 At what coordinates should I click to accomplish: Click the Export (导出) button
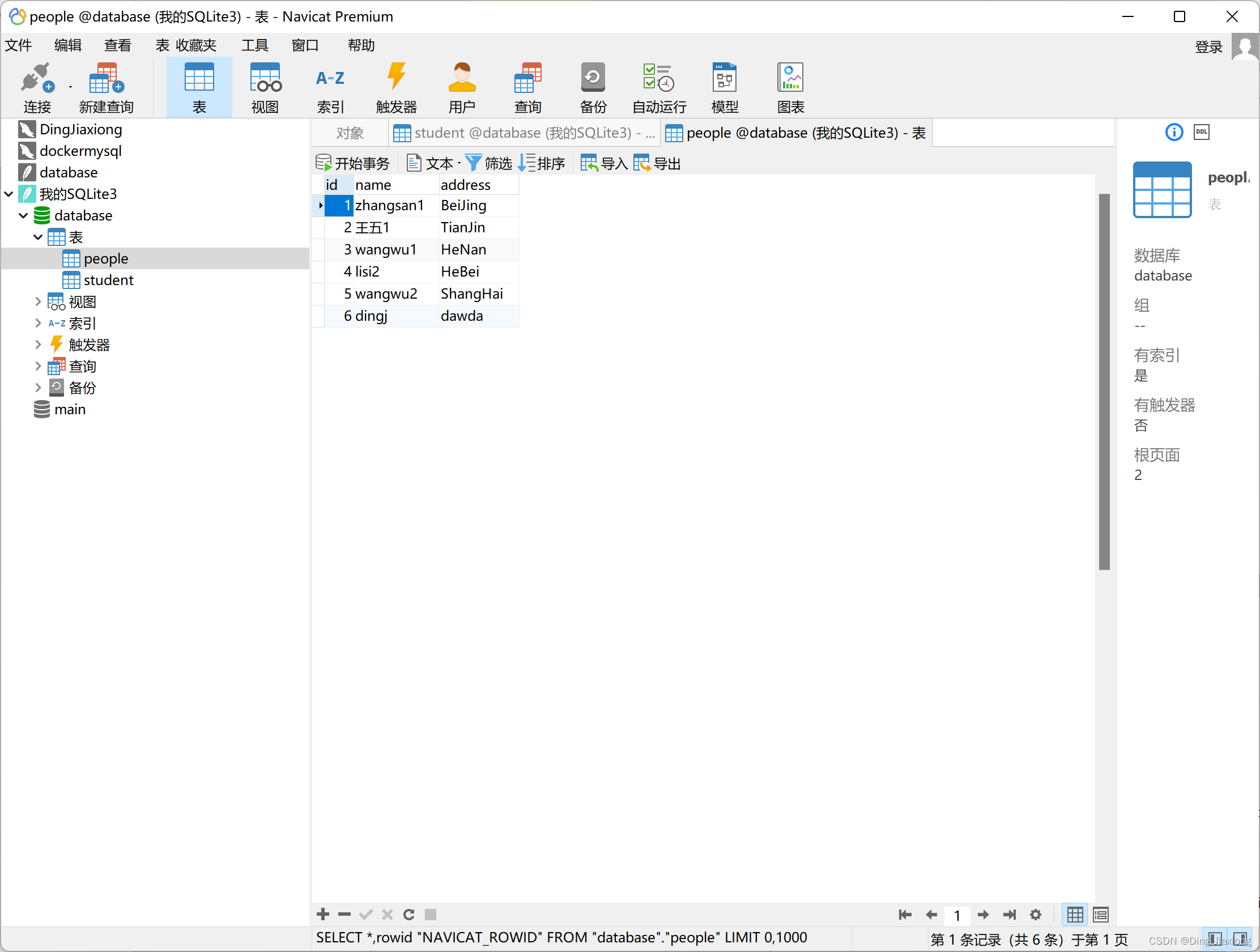tap(657, 164)
